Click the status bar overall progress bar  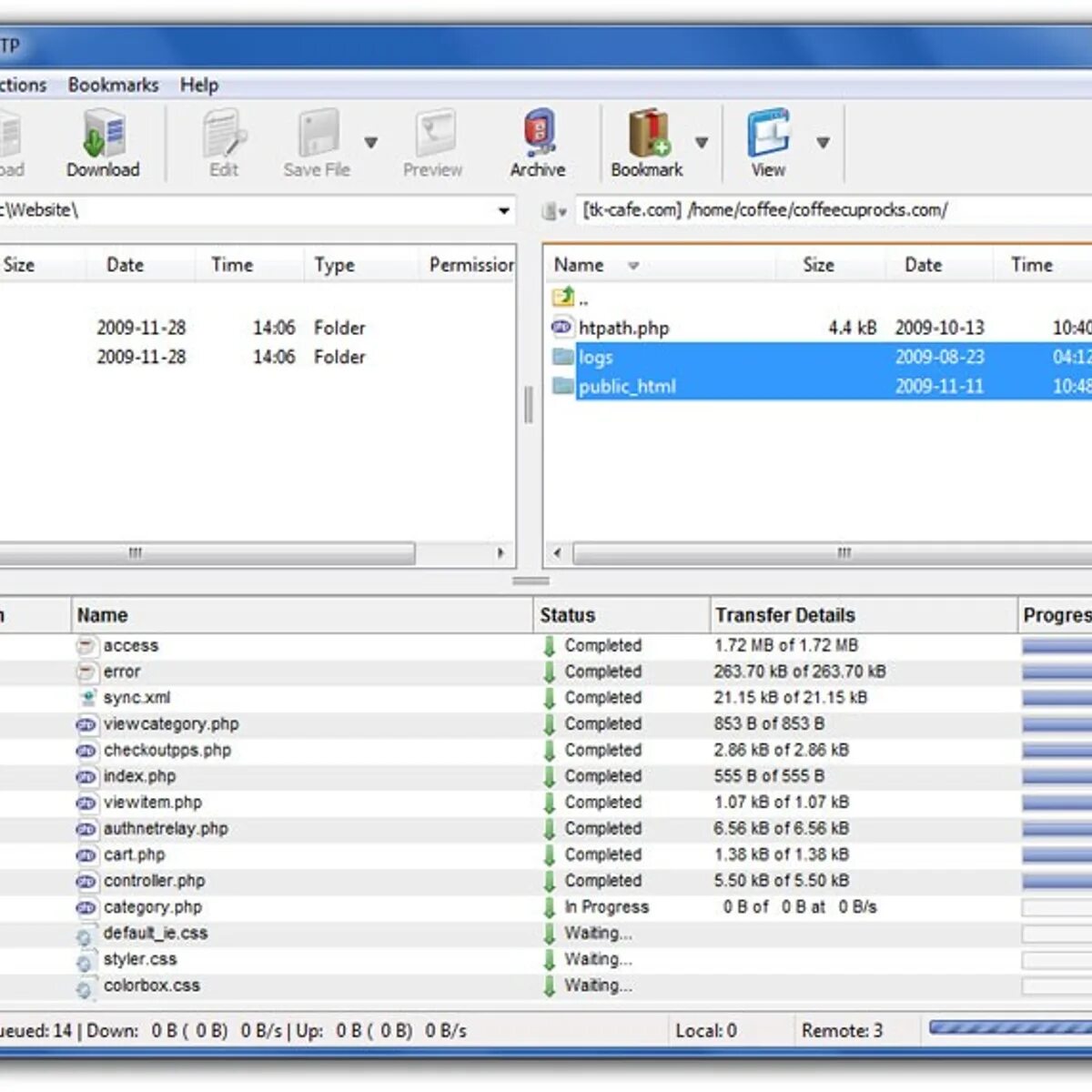click(1010, 1027)
